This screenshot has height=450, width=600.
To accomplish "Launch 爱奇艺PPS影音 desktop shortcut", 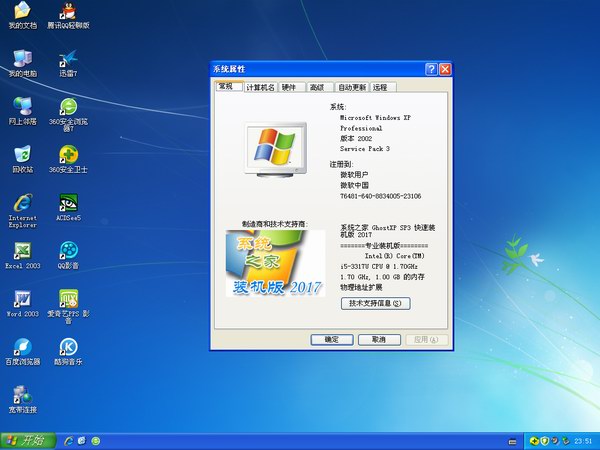I will click(x=68, y=307).
